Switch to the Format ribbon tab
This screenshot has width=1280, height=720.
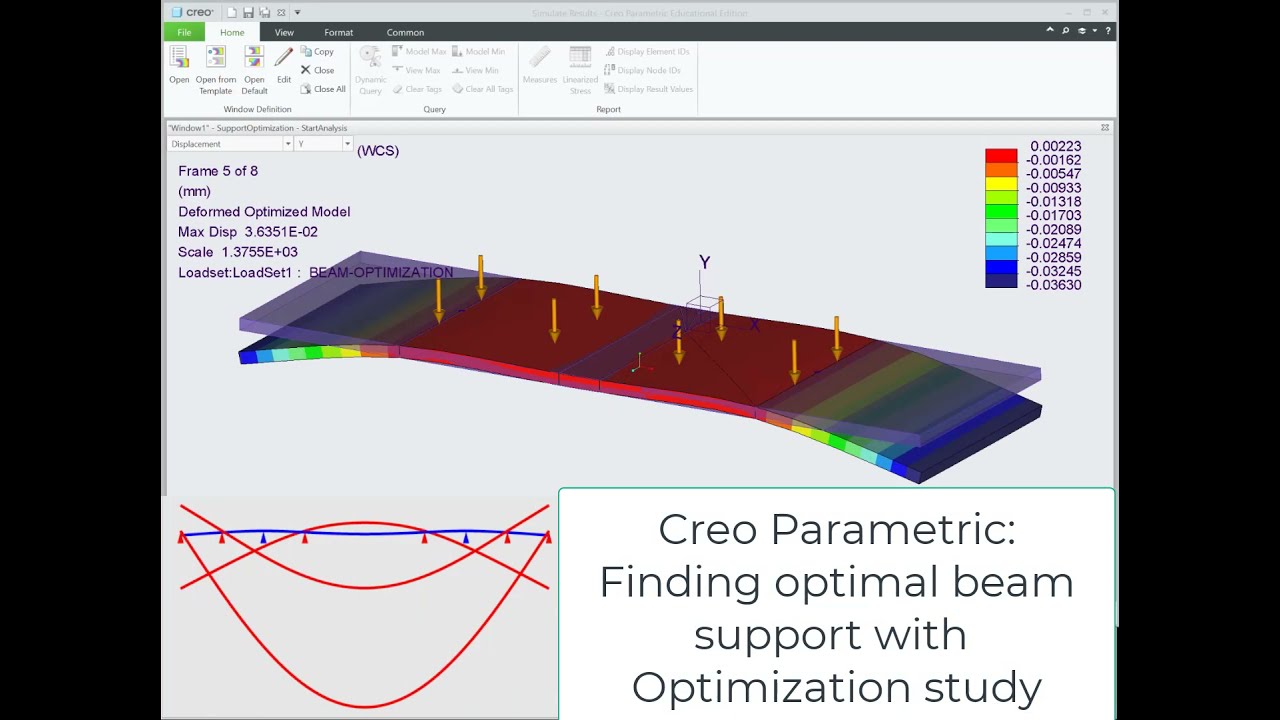pyautogui.click(x=338, y=32)
